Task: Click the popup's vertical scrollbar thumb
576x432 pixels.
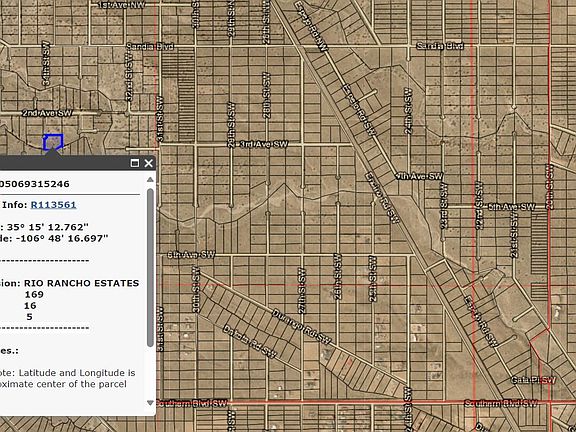Action: pos(150,268)
